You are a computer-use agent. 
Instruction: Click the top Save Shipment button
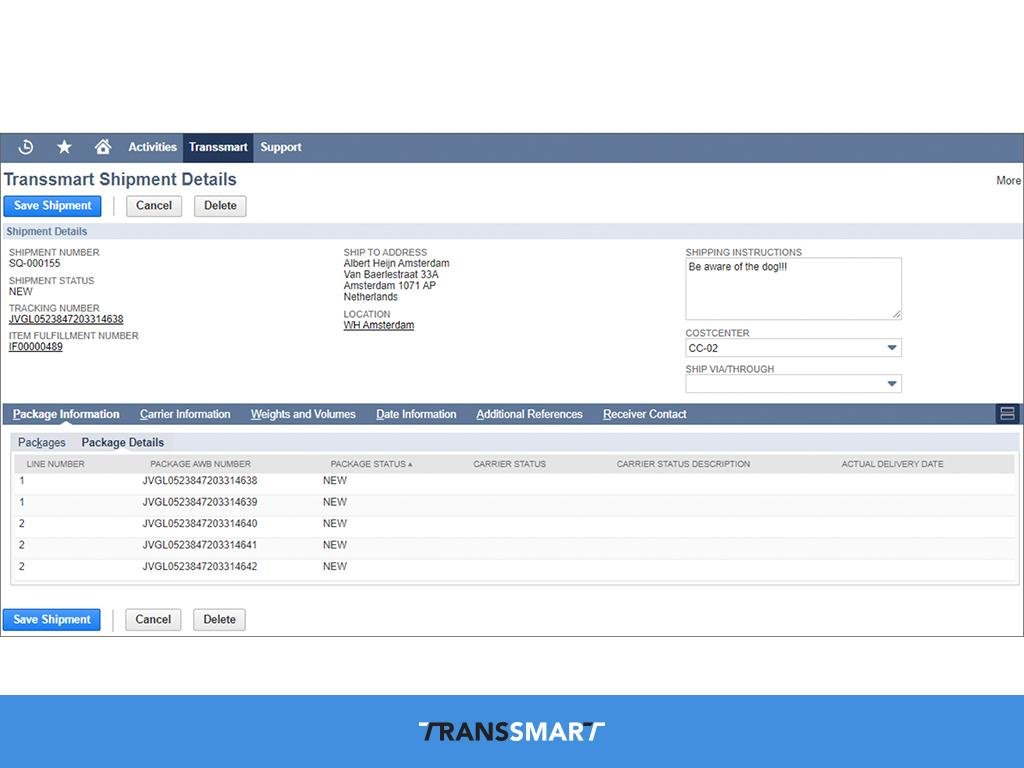coord(52,206)
